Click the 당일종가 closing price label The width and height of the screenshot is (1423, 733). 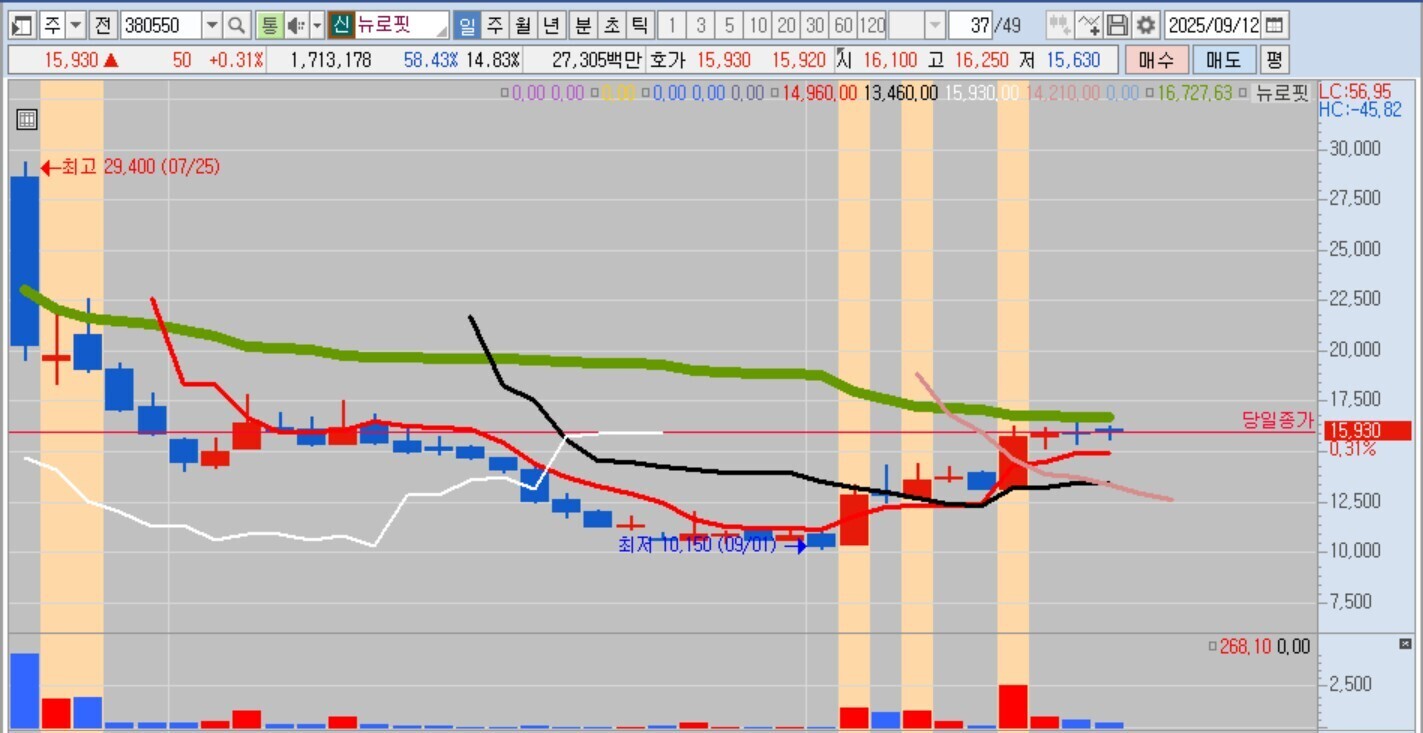tap(1277, 421)
